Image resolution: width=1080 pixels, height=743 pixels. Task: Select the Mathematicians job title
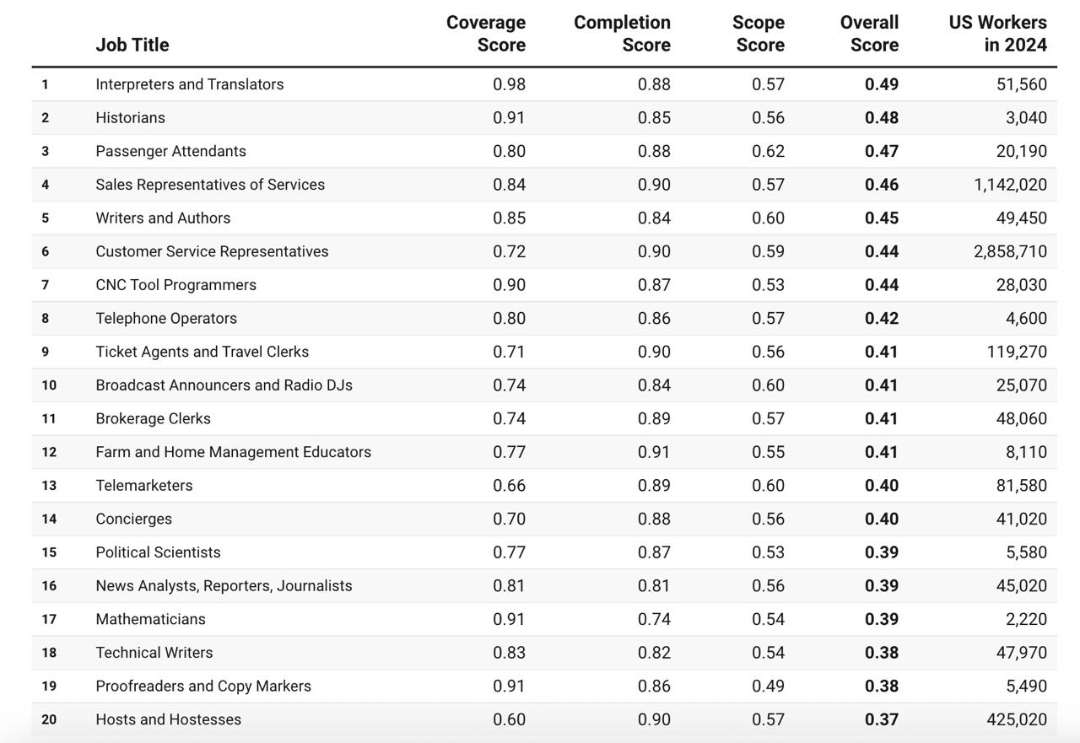tap(151, 619)
